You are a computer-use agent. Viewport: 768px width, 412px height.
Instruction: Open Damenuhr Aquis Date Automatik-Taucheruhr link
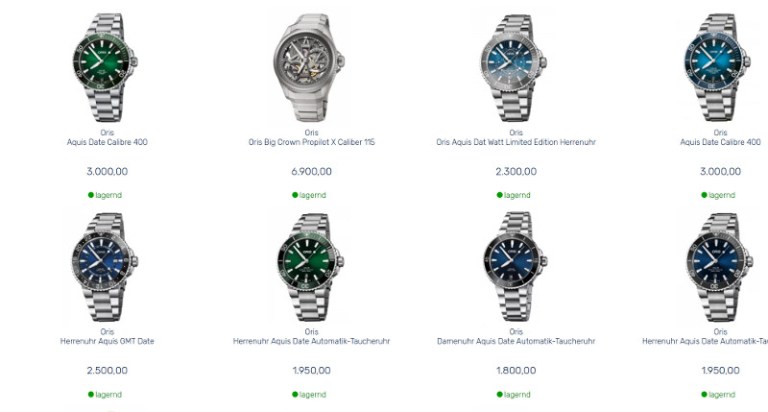(x=516, y=341)
